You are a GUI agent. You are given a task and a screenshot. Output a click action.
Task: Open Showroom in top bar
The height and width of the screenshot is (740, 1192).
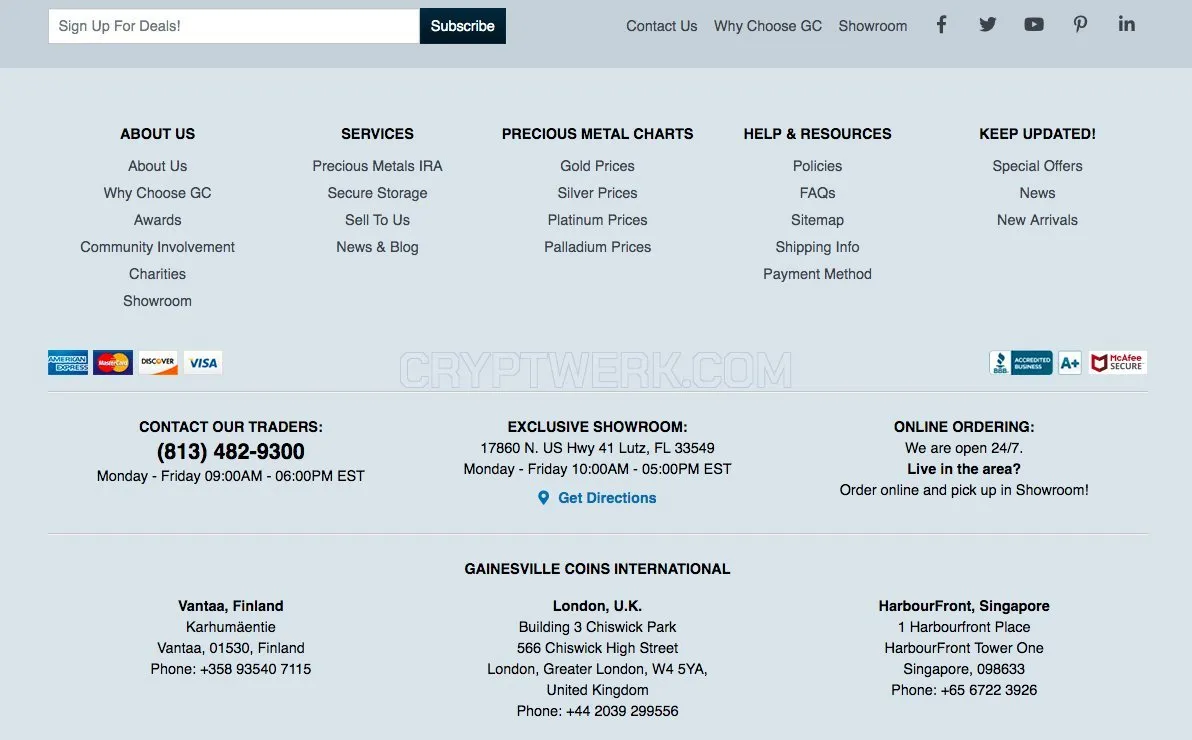tap(873, 26)
